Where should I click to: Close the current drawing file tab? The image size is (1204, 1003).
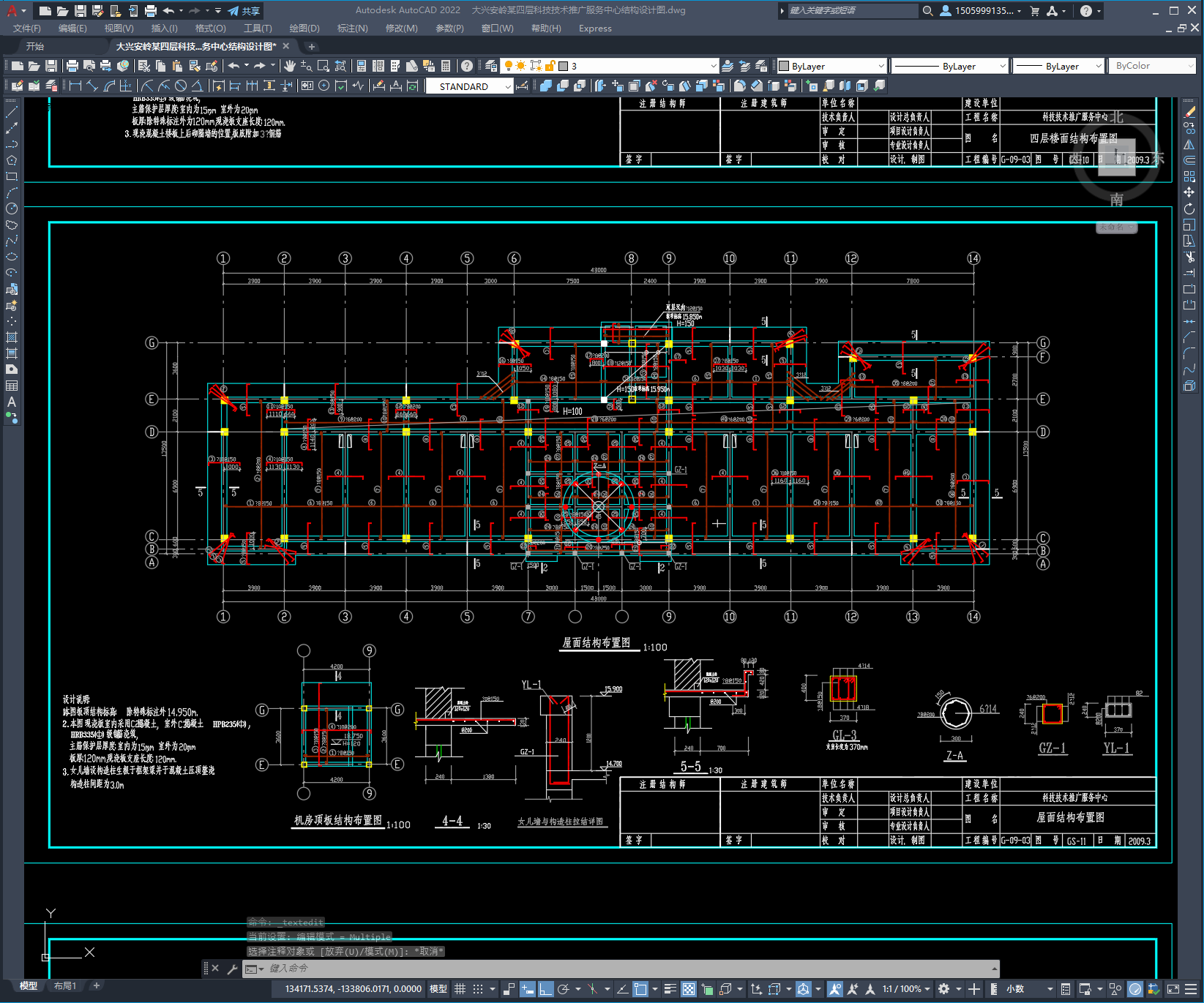coord(286,46)
